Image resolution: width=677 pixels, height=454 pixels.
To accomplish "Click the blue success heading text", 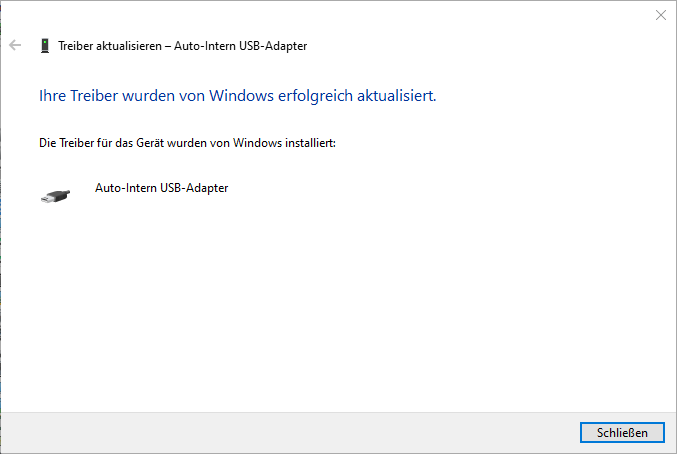I will 237,97.
